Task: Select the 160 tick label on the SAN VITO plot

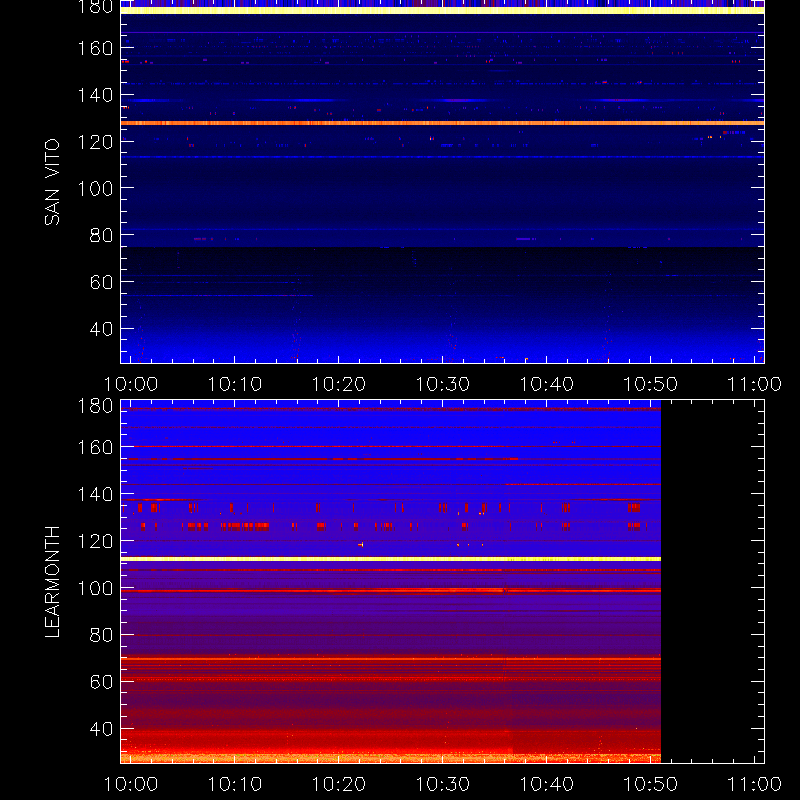Action: tap(95, 48)
